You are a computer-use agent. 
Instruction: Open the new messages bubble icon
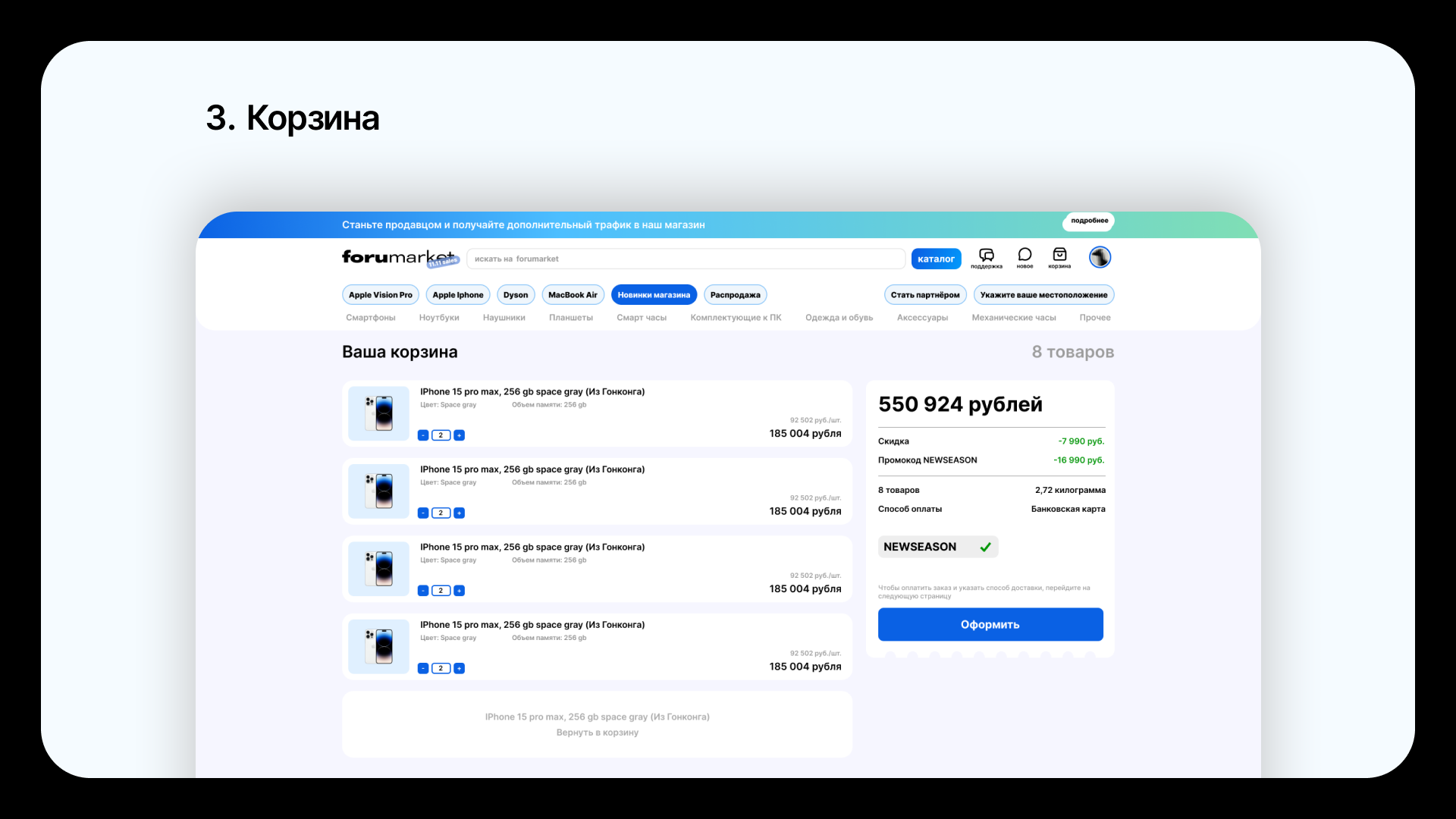click(x=1025, y=256)
